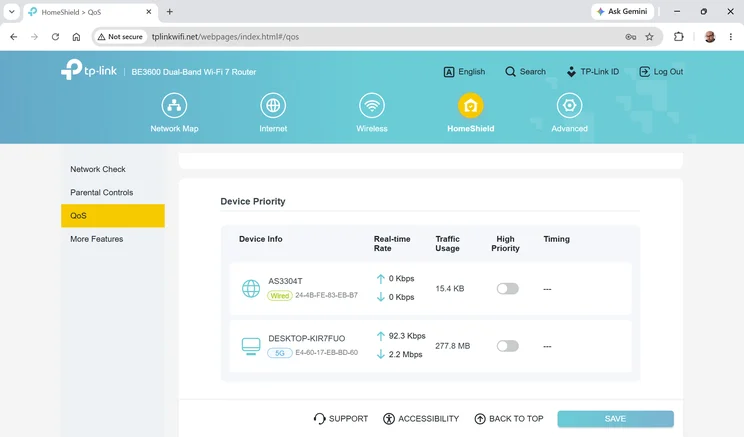This screenshot has width=744, height=437.
Task: Close the HomeShield > QoS tab
Action: coord(149,11)
